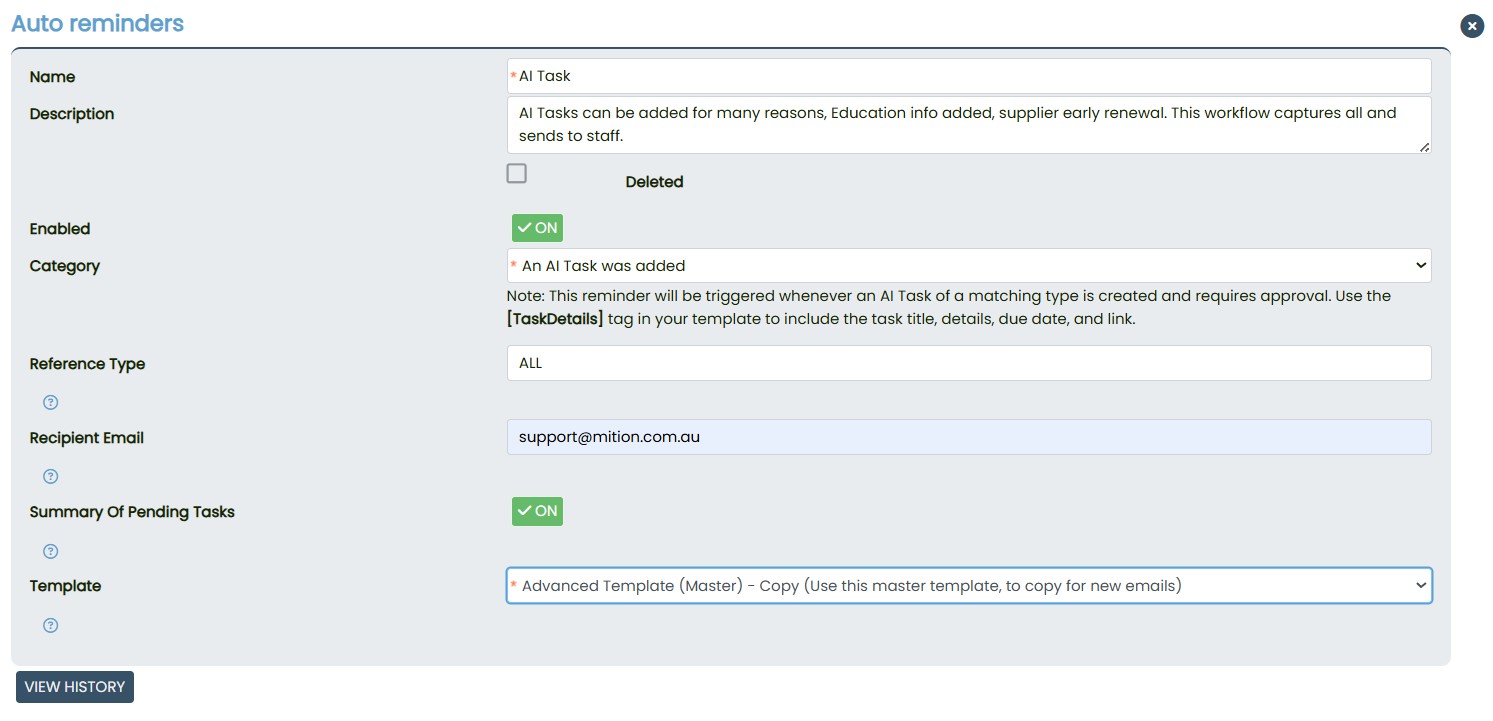Tick the Deleted checkbox
1493x721 pixels.
[x=516, y=174]
